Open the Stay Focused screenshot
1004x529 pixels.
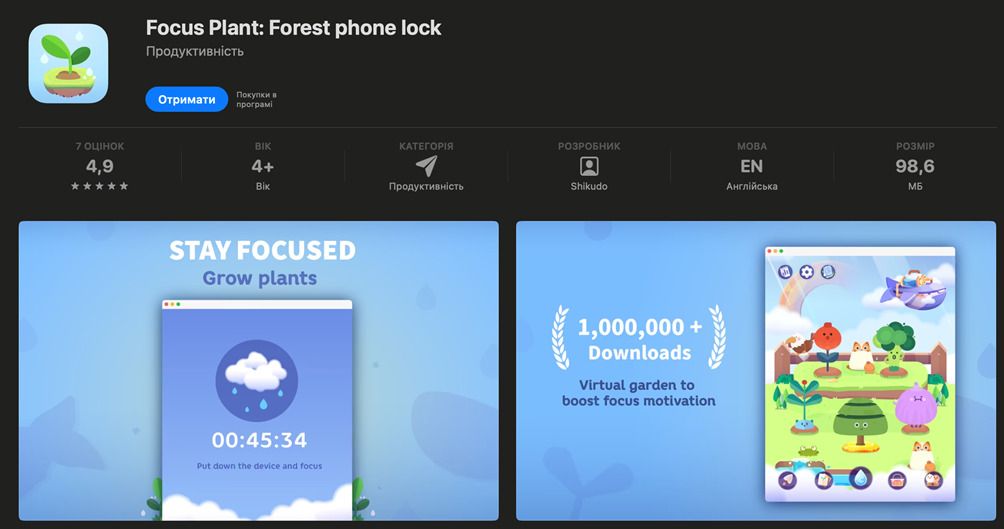(259, 371)
